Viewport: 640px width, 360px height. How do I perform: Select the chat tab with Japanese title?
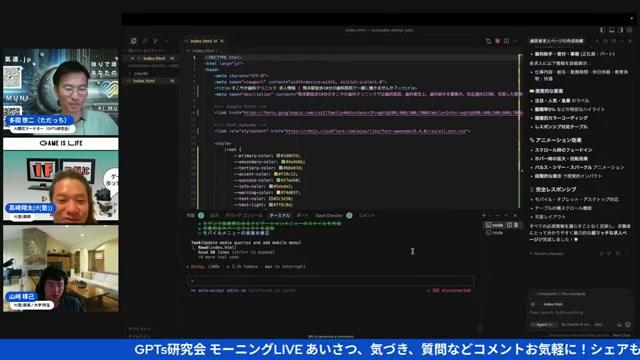click(x=556, y=41)
